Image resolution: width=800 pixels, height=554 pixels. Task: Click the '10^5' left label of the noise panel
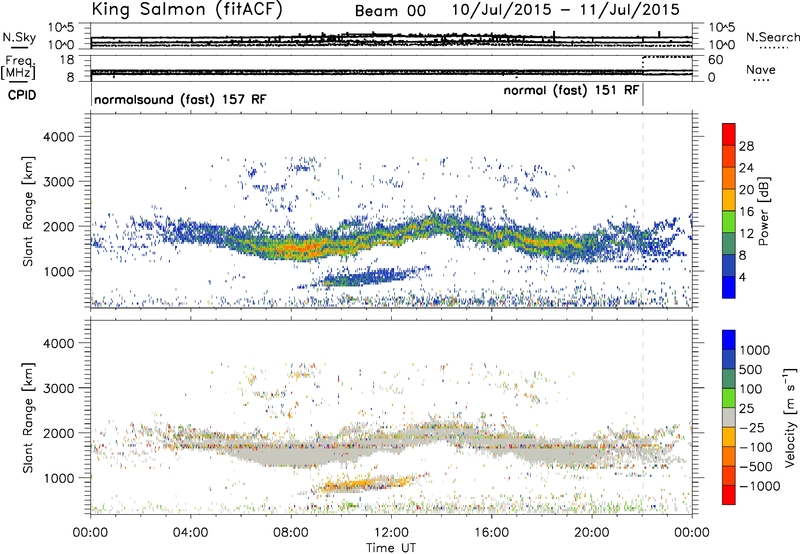[61, 28]
